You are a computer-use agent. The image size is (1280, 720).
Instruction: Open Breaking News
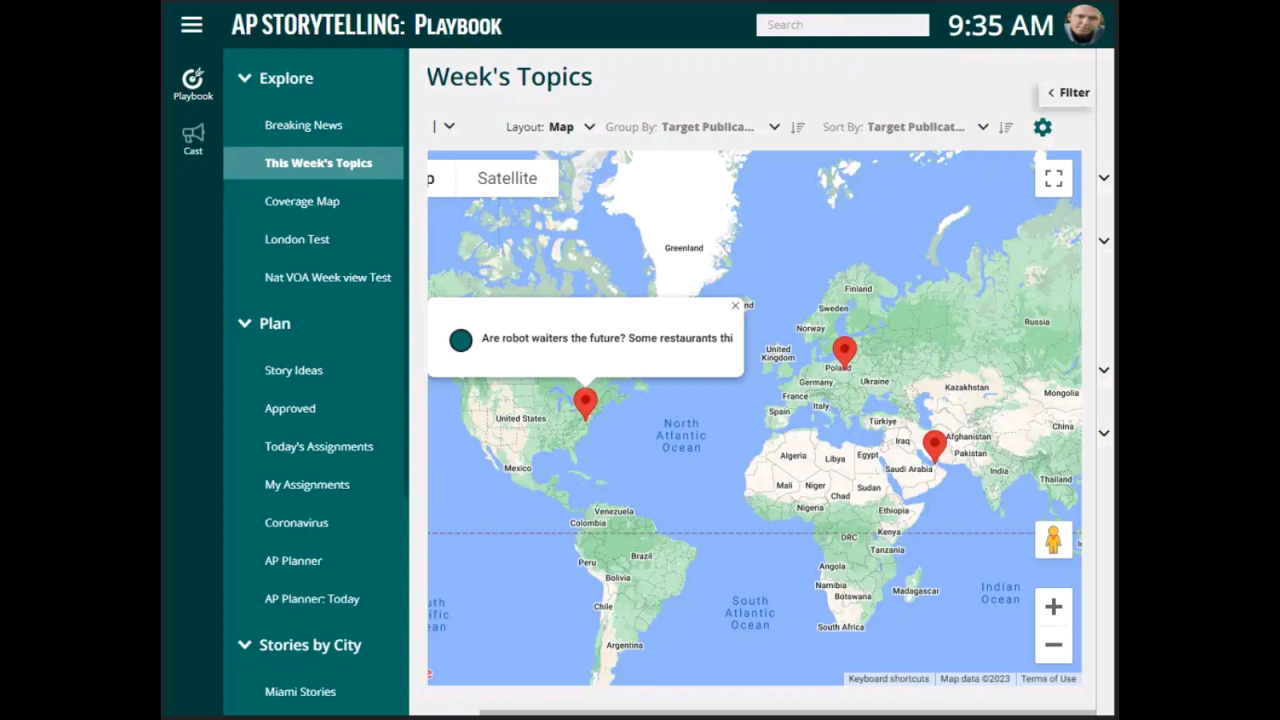(303, 125)
